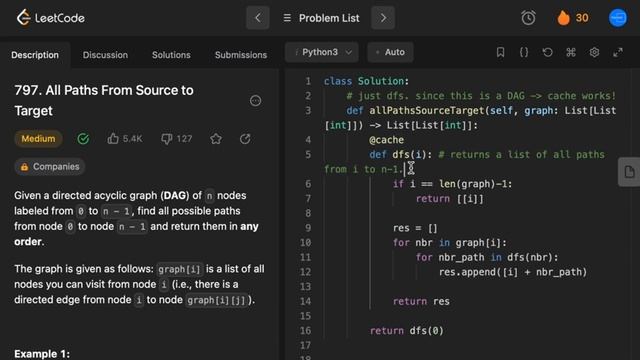Open the Companies tag
640x360 pixels.
49,167
